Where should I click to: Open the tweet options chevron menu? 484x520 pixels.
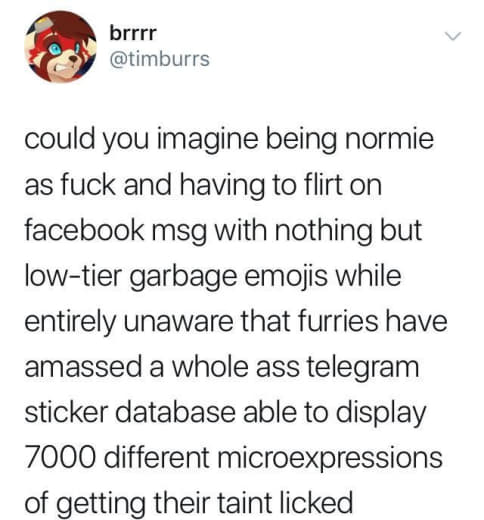(x=453, y=36)
